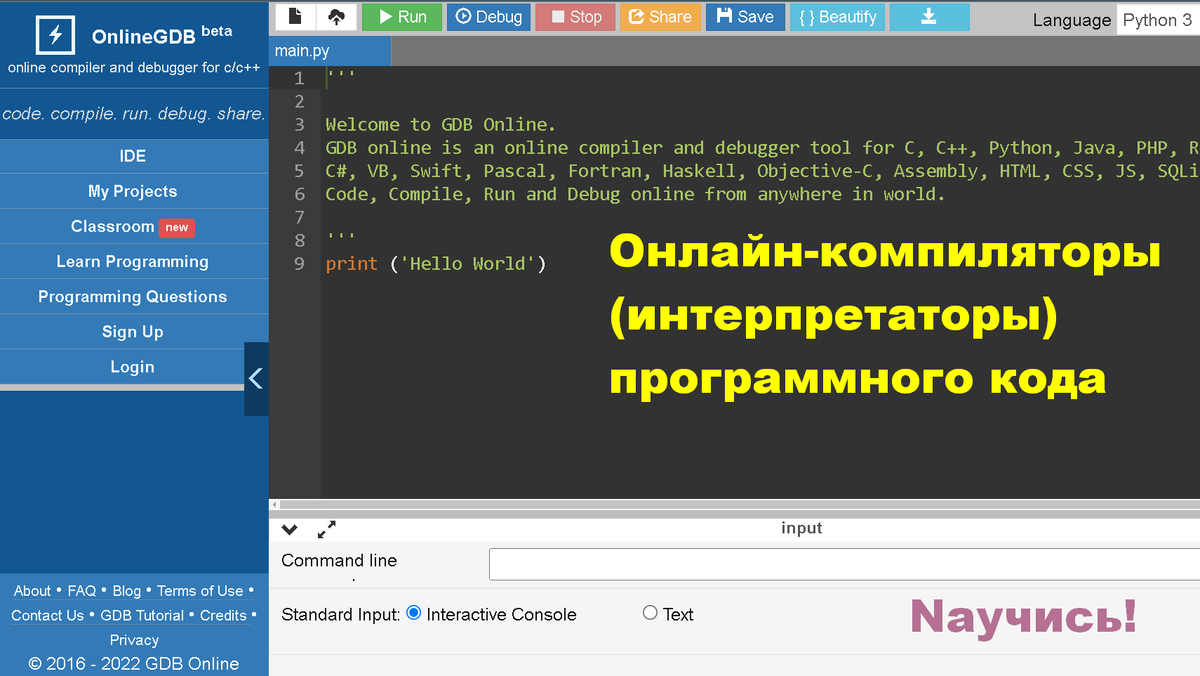This screenshot has width=1200, height=676.
Task: Click Sign Up in sidebar
Action: 133,331
